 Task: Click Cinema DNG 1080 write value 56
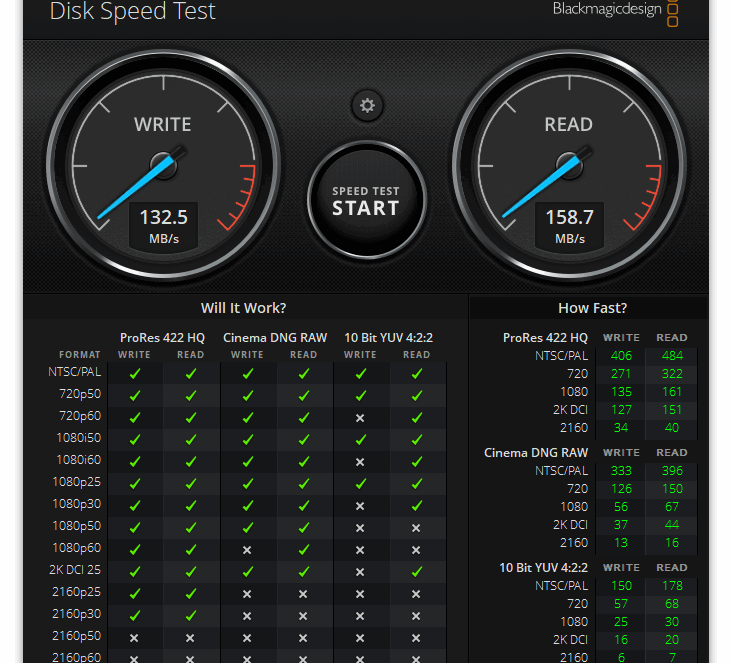[621, 507]
